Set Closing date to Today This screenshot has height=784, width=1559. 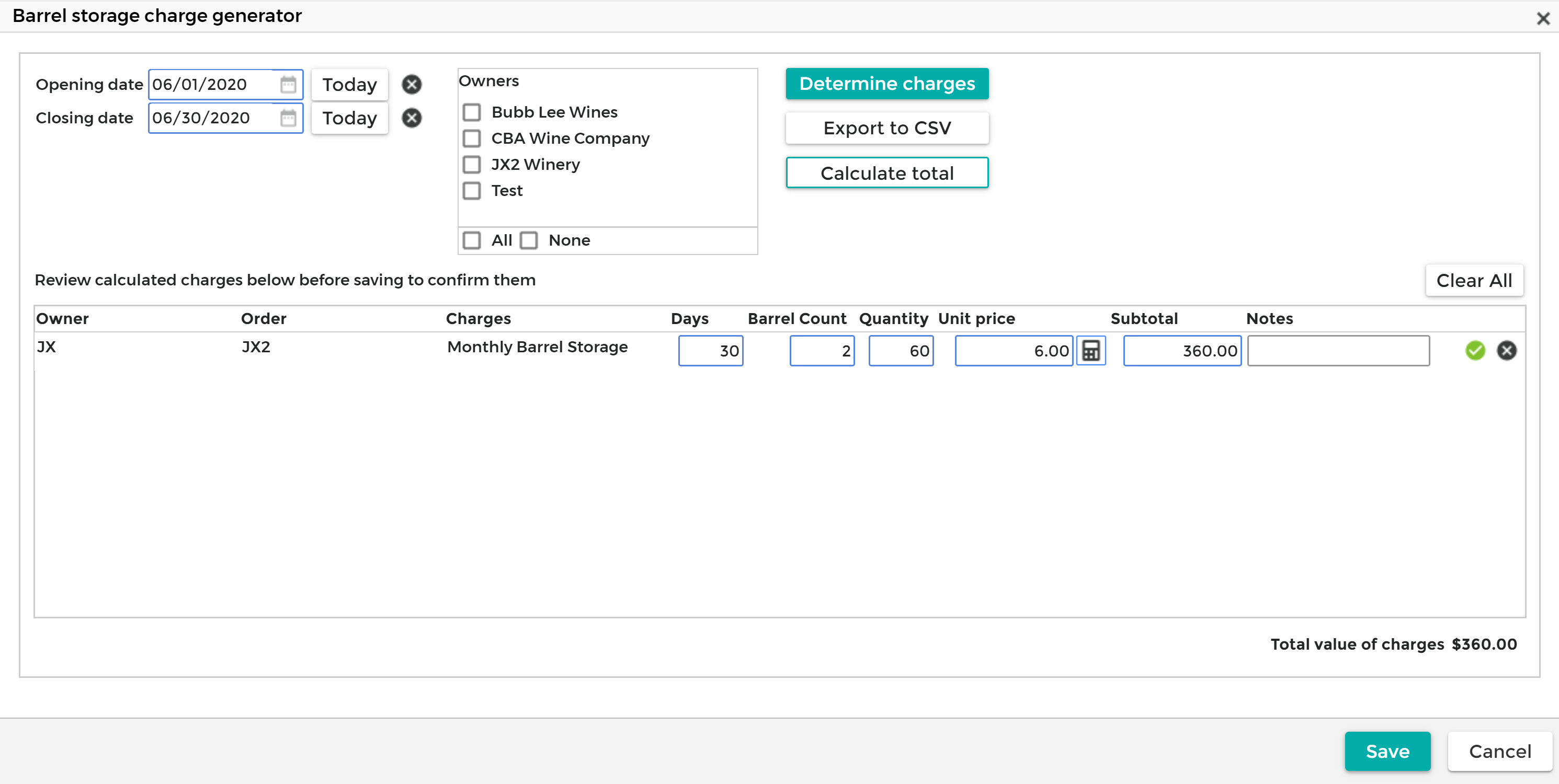point(349,118)
